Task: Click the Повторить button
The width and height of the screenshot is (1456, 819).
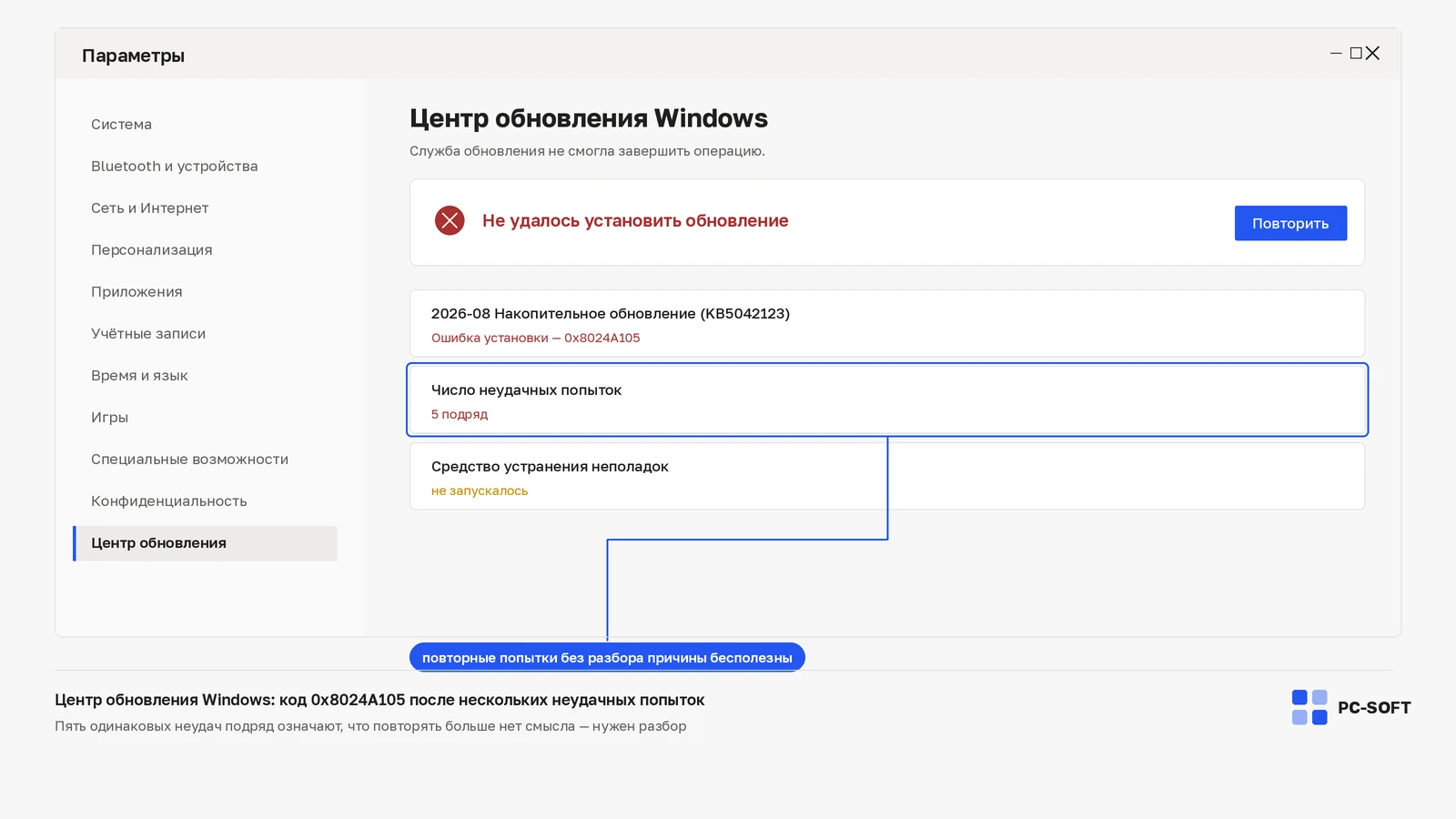Action: coord(1290,223)
